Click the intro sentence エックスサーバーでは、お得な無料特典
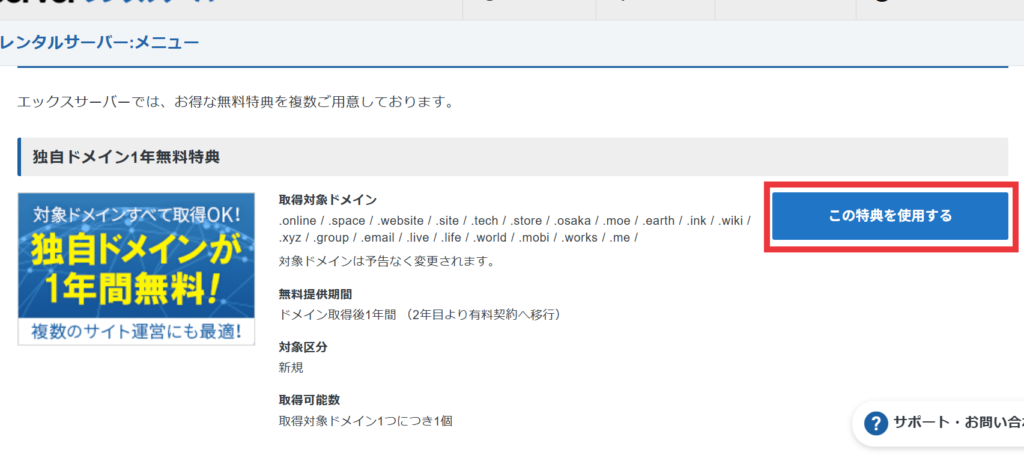The width and height of the screenshot is (1024, 464). (x=234, y=103)
